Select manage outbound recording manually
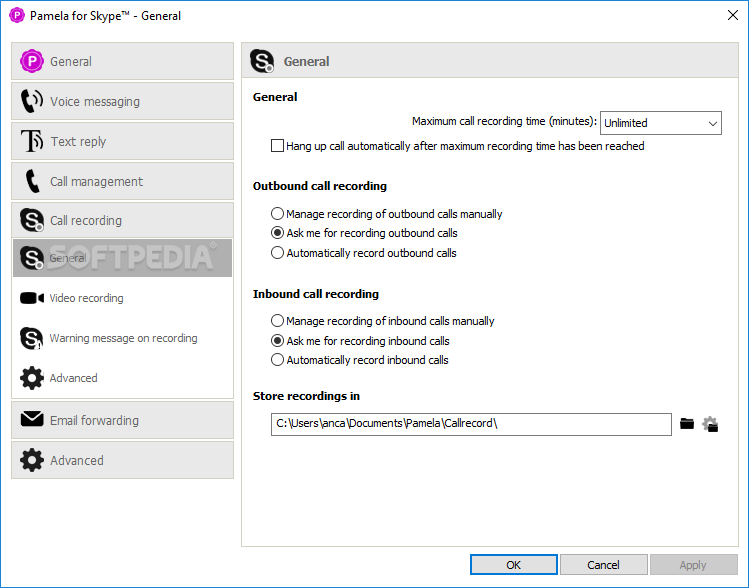 [277, 214]
